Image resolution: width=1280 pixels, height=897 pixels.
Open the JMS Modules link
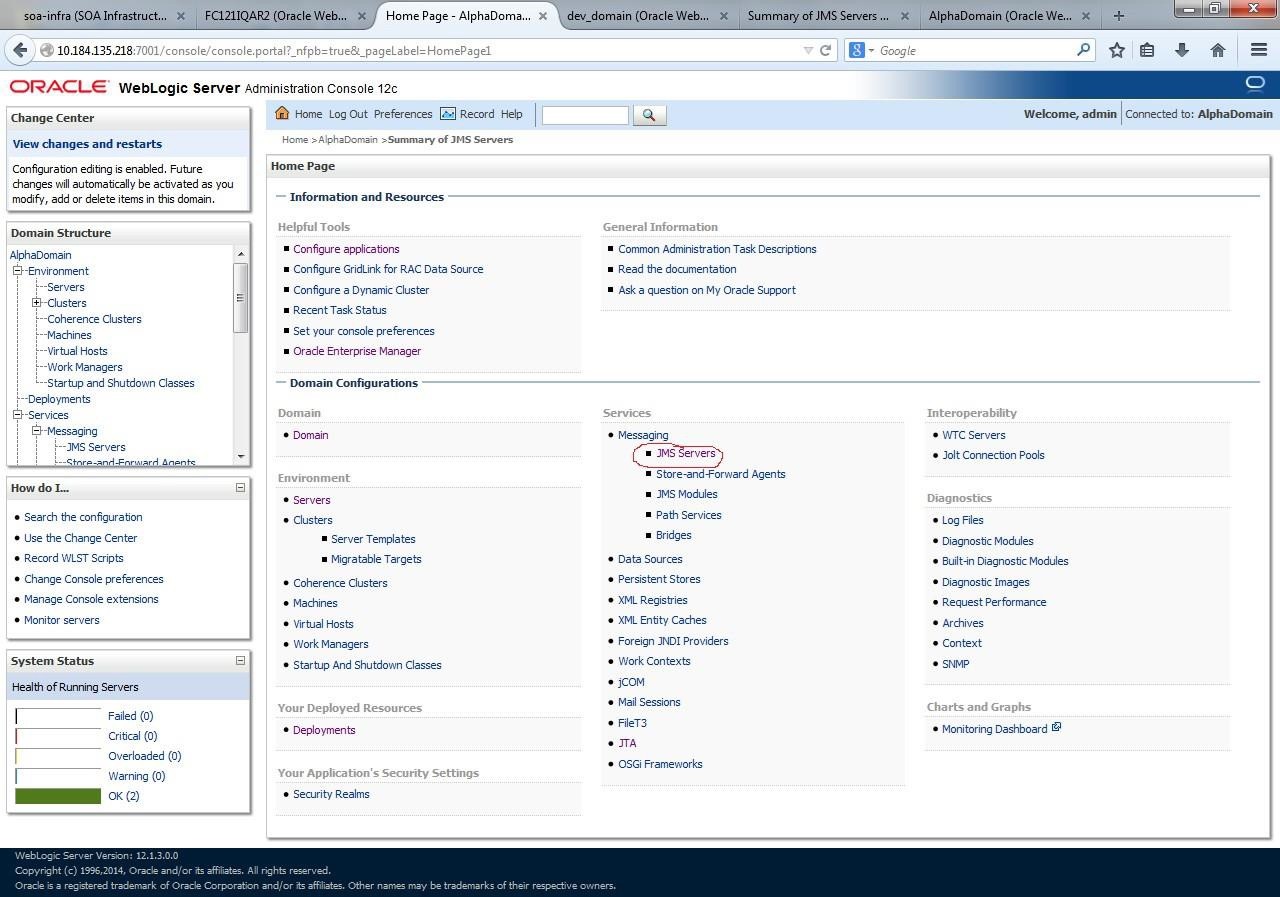(686, 494)
